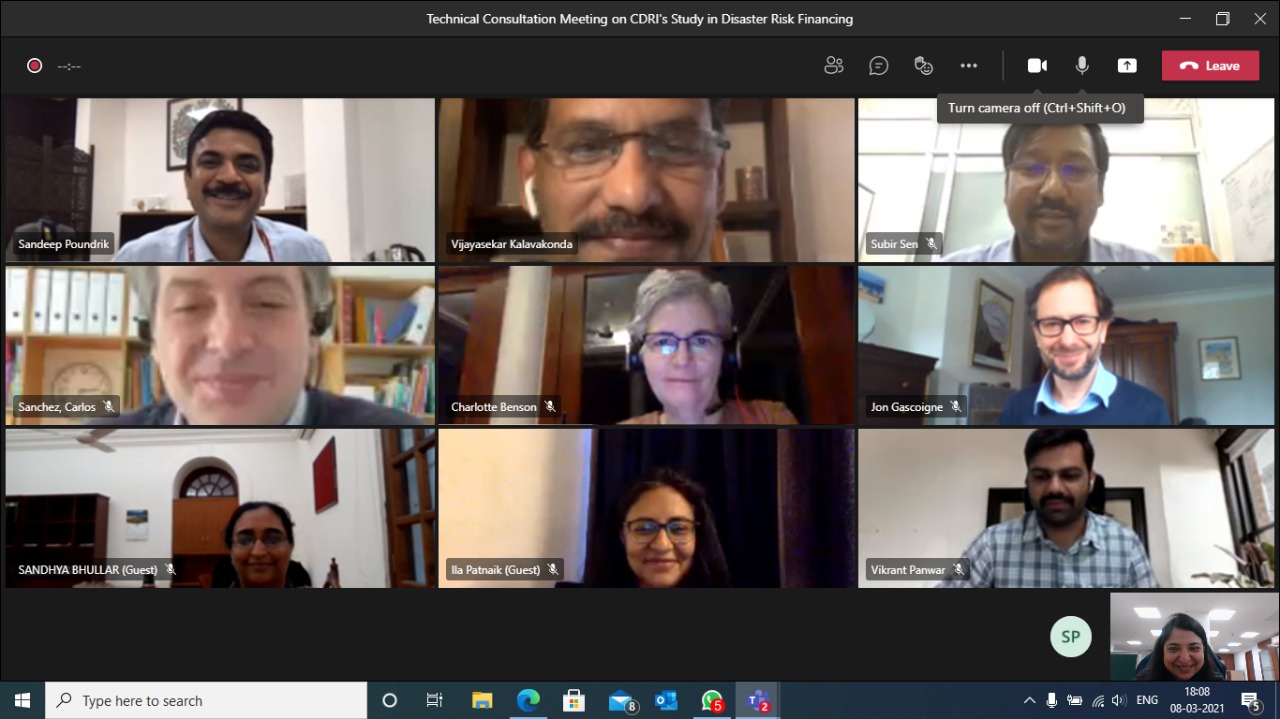Screen dimensions: 1280x719
Task: Open battery status in system tray
Action: [1075, 700]
